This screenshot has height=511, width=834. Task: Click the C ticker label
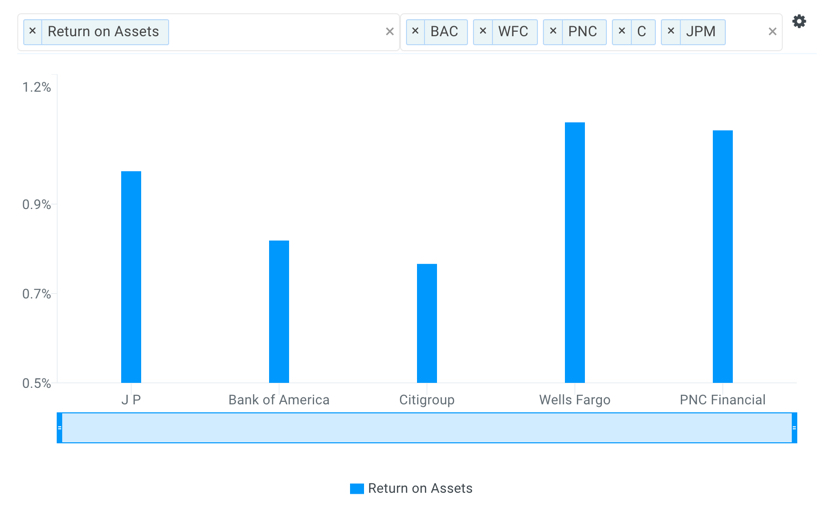(641, 32)
